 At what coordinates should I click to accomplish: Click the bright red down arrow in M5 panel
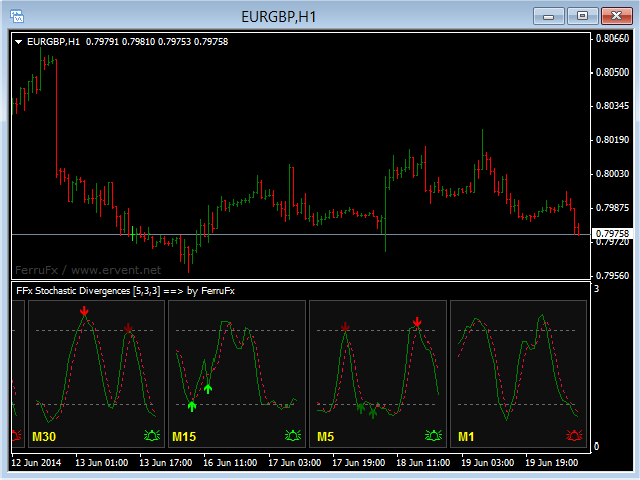click(x=417, y=322)
